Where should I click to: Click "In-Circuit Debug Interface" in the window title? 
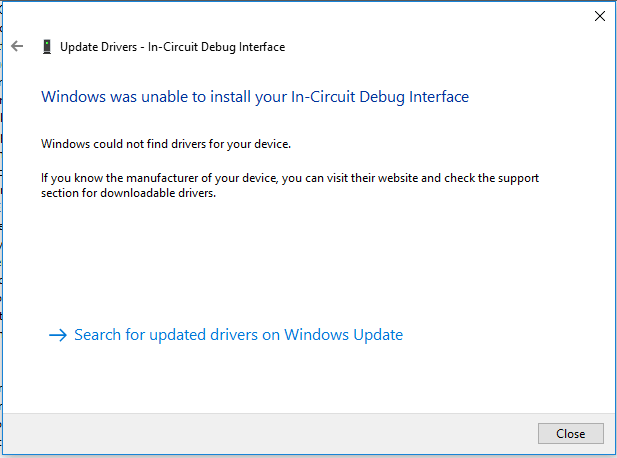(216, 47)
